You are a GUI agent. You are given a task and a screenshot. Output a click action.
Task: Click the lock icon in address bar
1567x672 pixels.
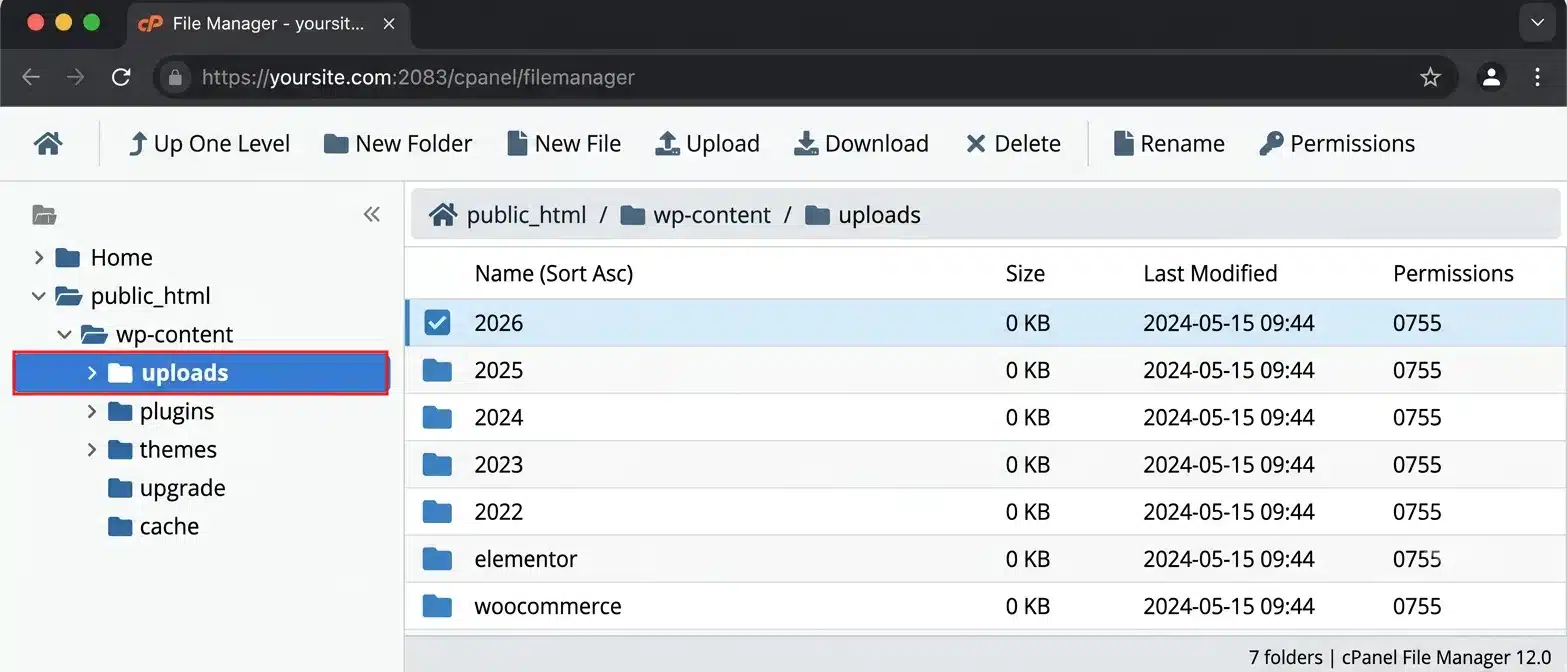(x=176, y=77)
